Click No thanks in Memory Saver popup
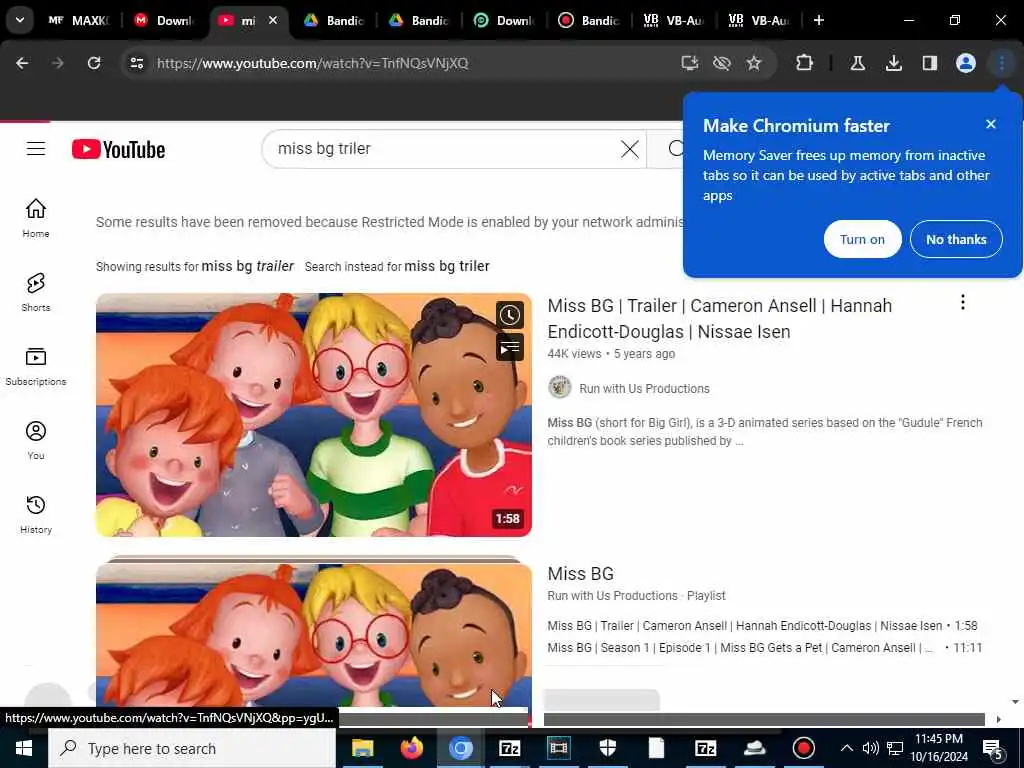1024x768 pixels. [x=956, y=239]
